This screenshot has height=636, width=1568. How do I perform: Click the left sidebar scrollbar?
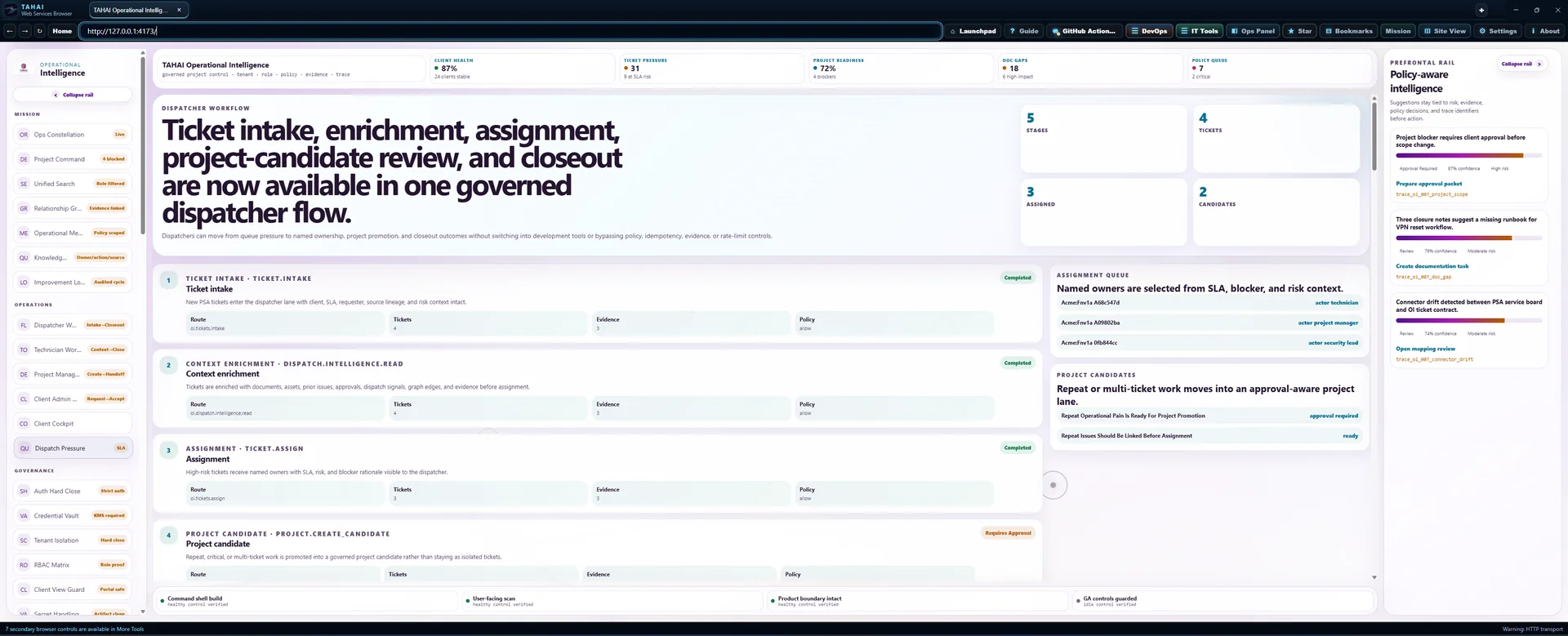click(x=143, y=145)
